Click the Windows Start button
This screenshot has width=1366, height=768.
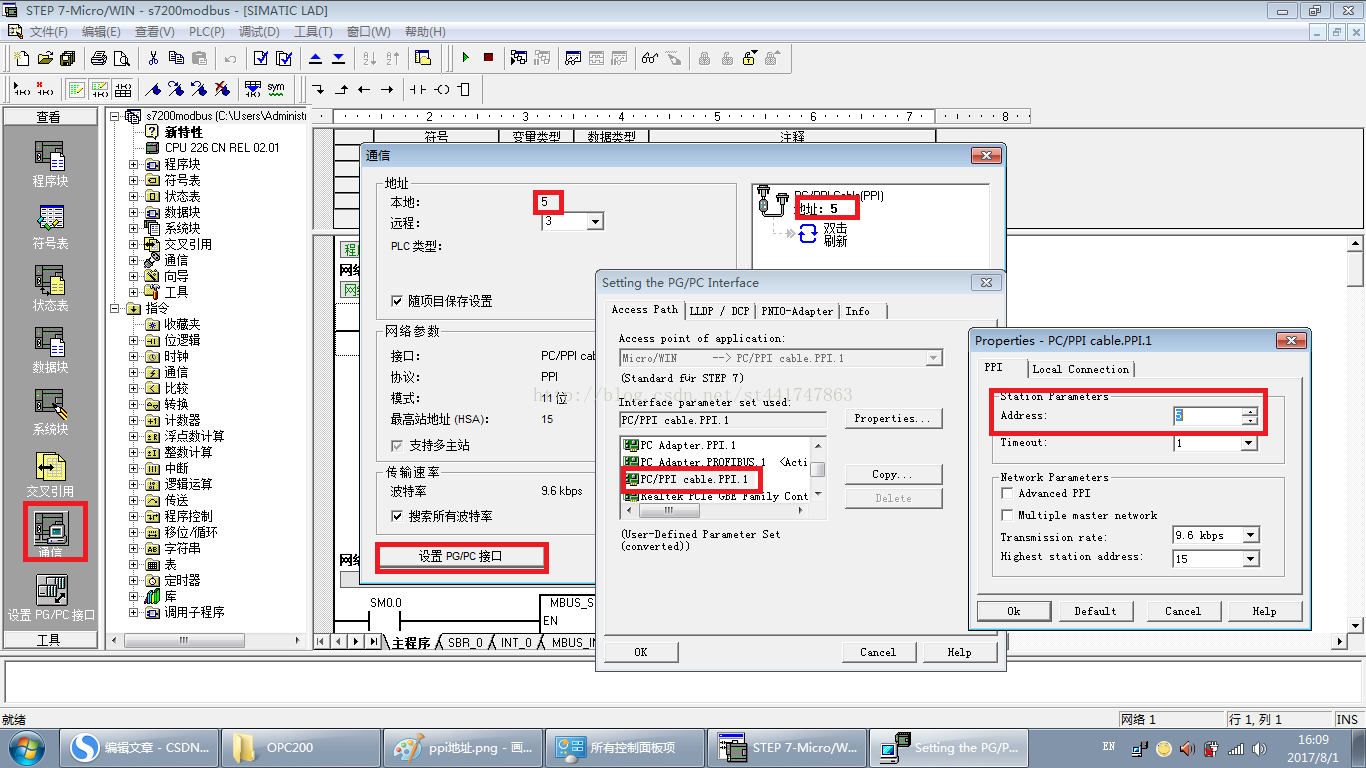tap(26, 747)
